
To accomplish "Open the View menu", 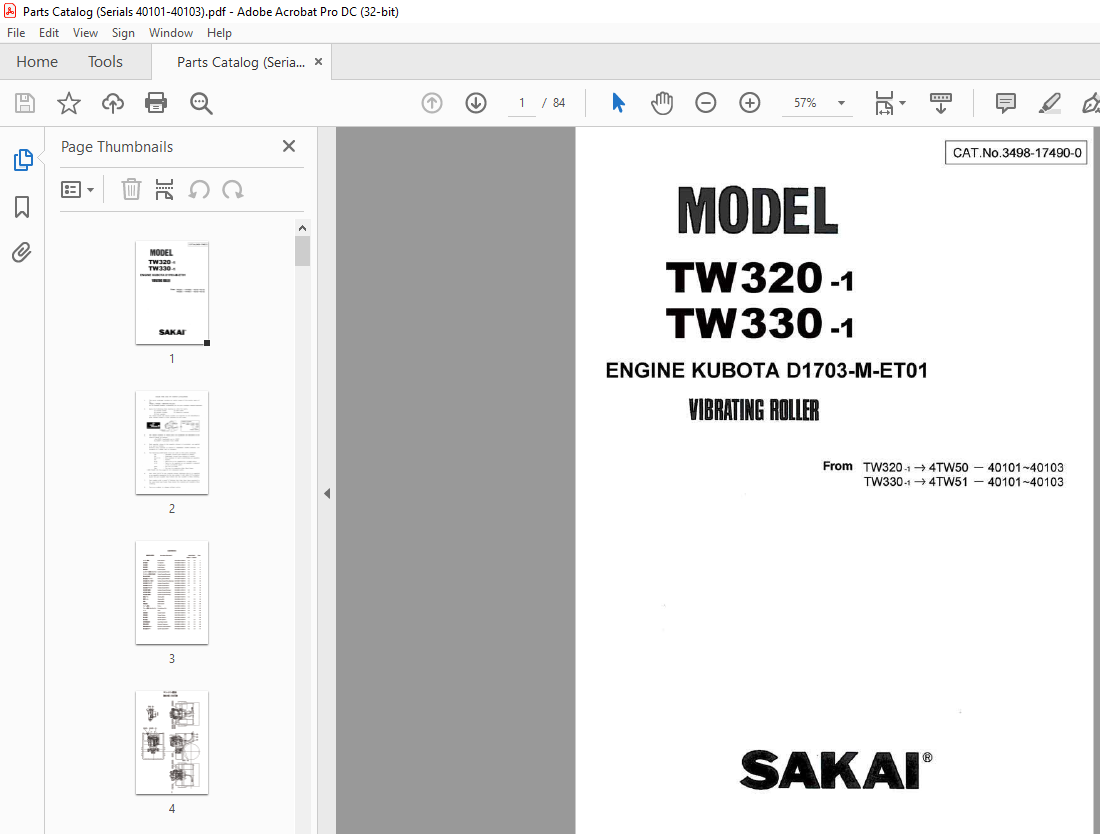I will pyautogui.click(x=85, y=33).
